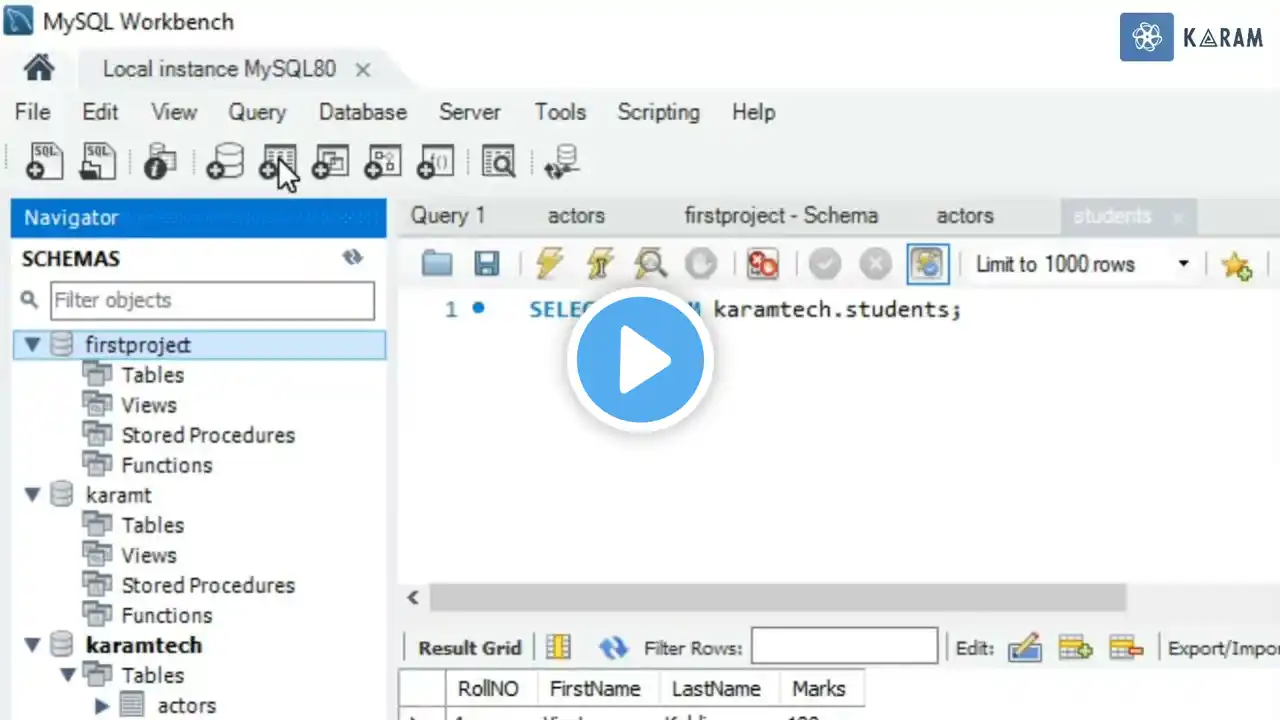The image size is (1280, 720).
Task: Open the Query menu
Action: 257,112
